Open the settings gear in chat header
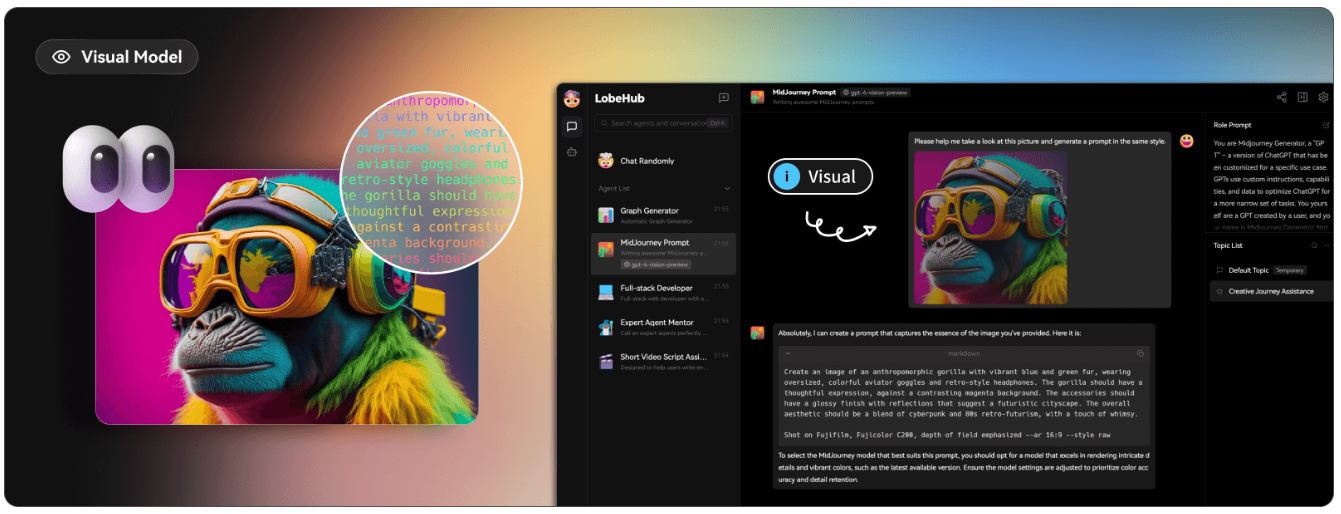 1323,97
